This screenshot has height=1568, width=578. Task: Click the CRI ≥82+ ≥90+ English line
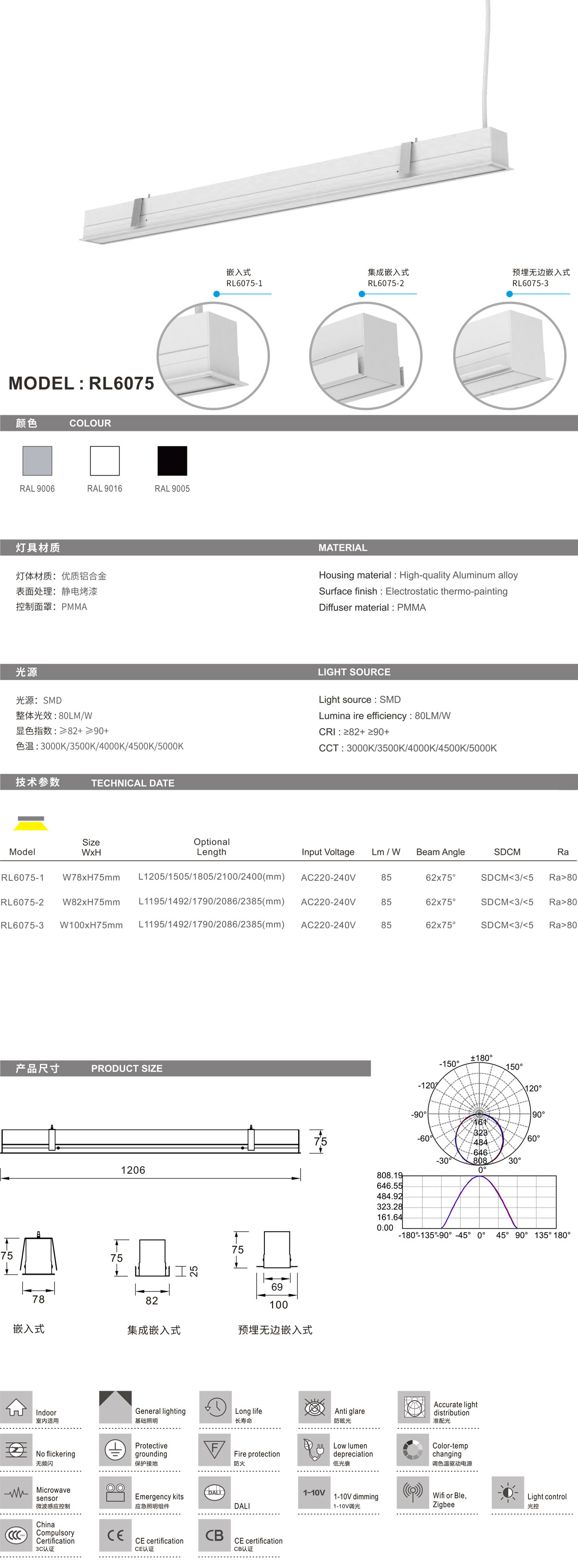354,732
